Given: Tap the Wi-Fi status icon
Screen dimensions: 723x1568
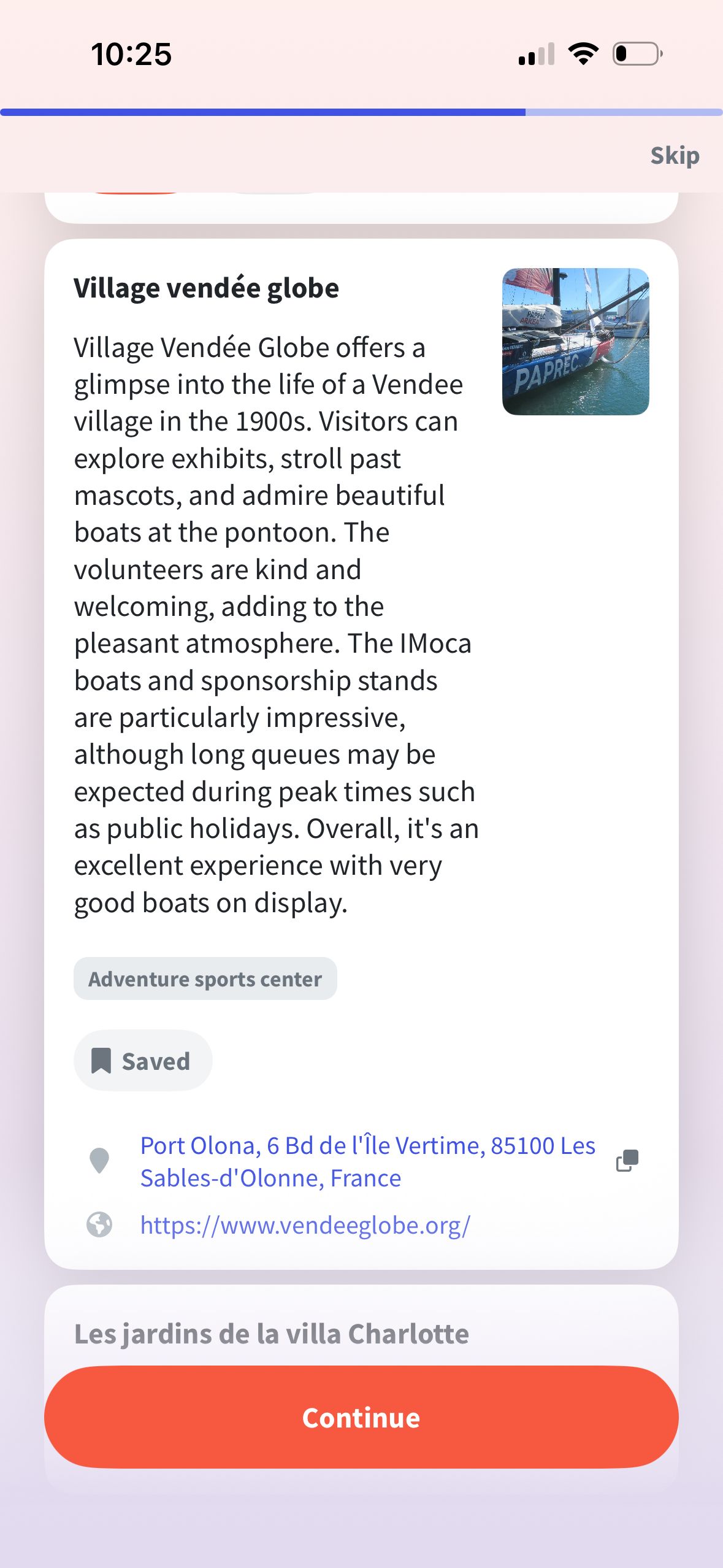Looking at the screenshot, I should 583,54.
